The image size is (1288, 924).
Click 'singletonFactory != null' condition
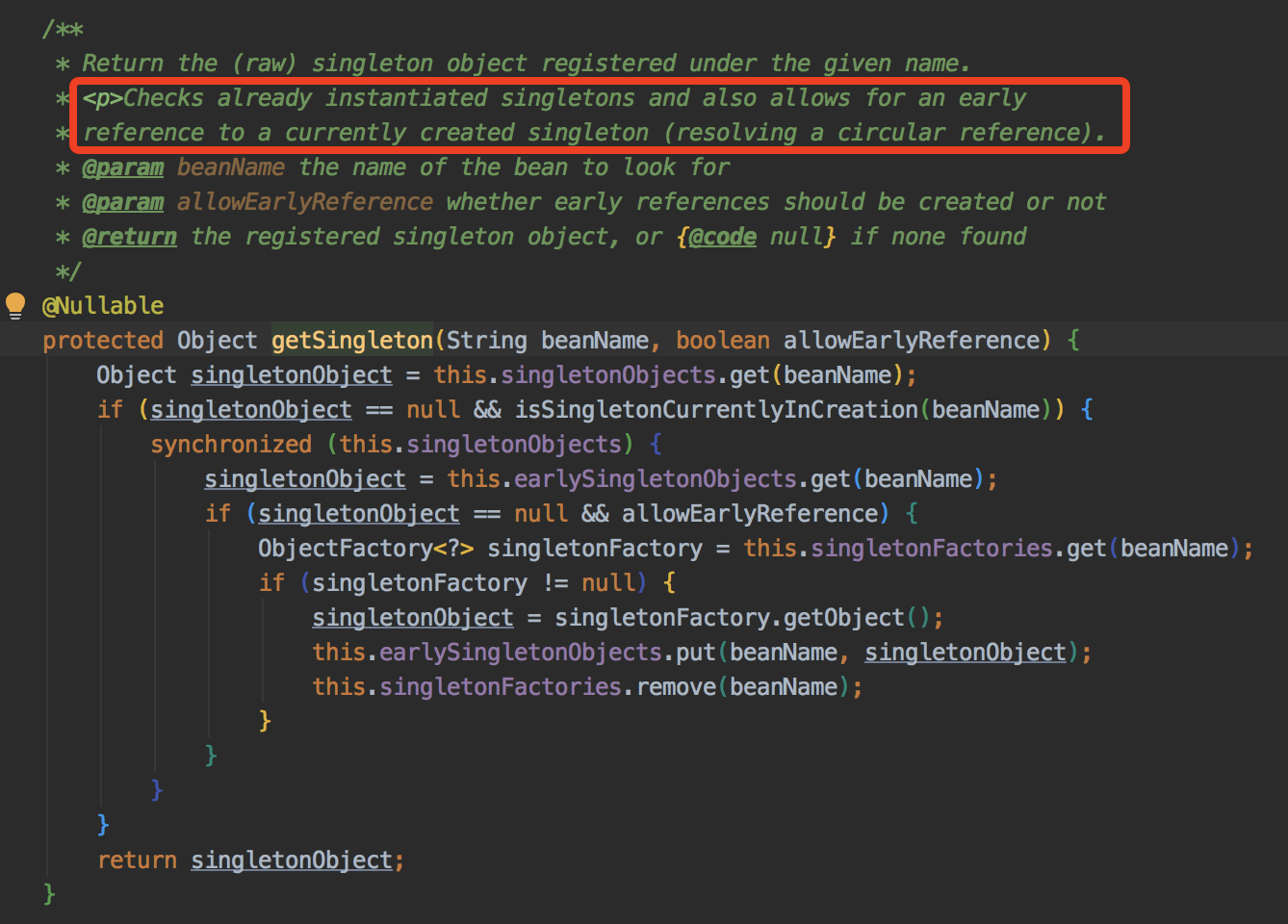click(x=473, y=583)
